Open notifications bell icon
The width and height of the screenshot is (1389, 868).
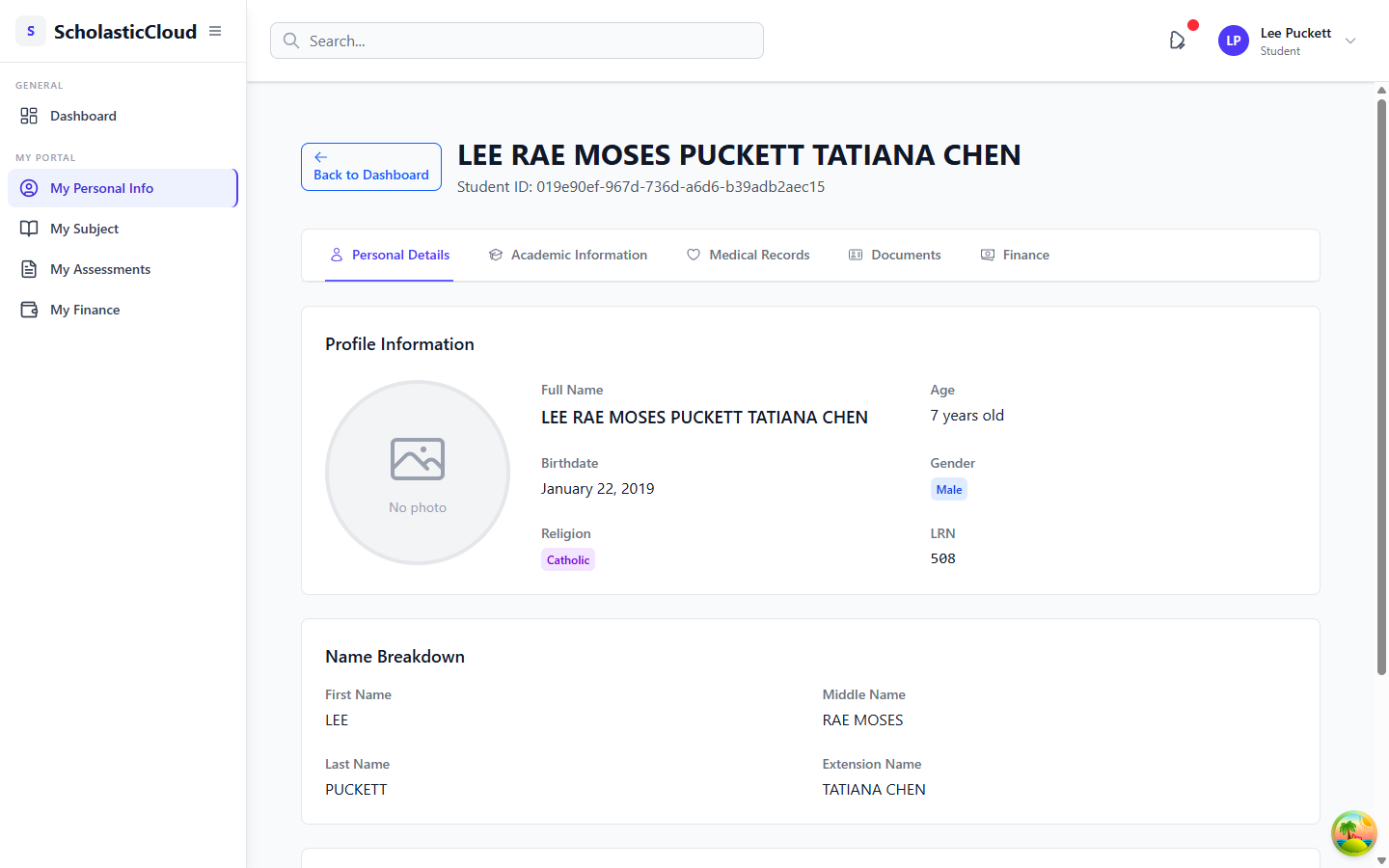tap(1178, 41)
